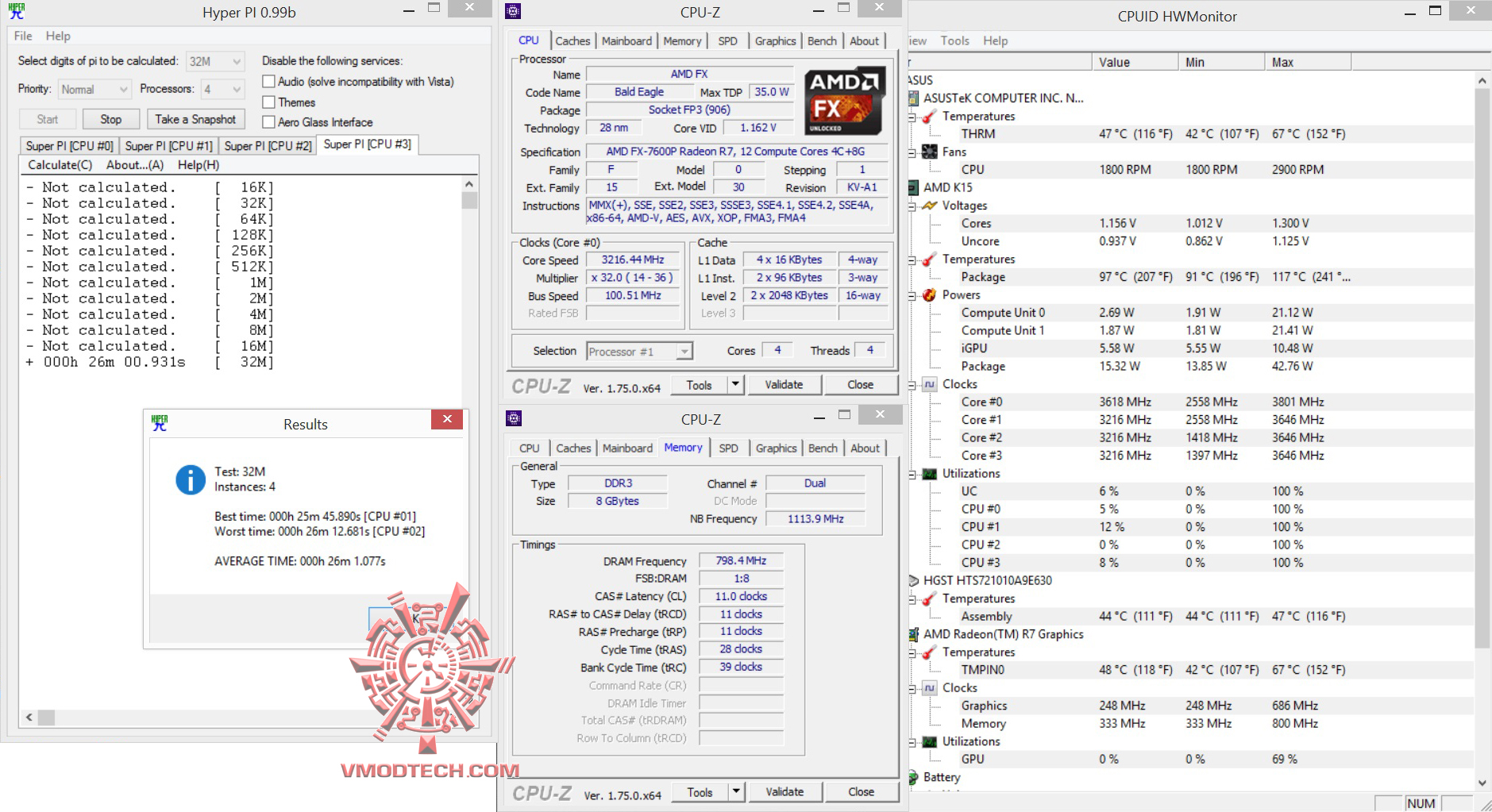
Task: Collapse the AMD K15 Voltages tree node
Action: tap(912, 206)
